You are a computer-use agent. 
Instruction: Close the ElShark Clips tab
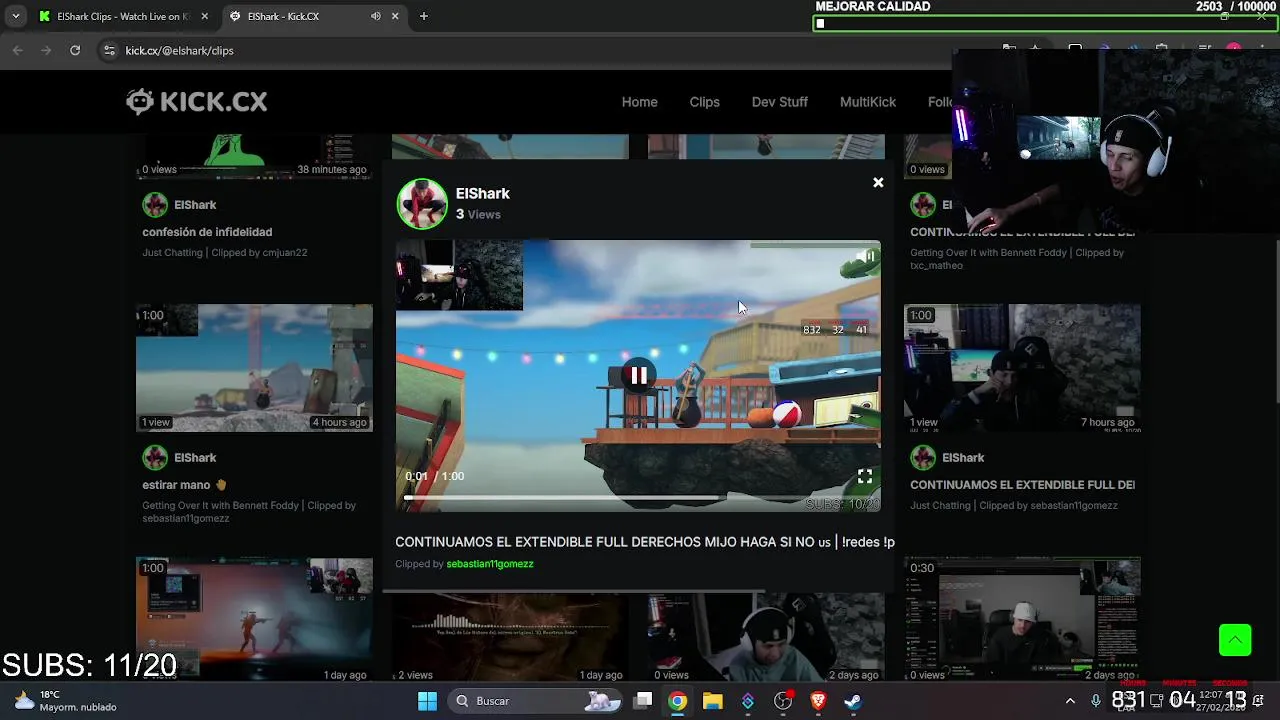tap(205, 16)
